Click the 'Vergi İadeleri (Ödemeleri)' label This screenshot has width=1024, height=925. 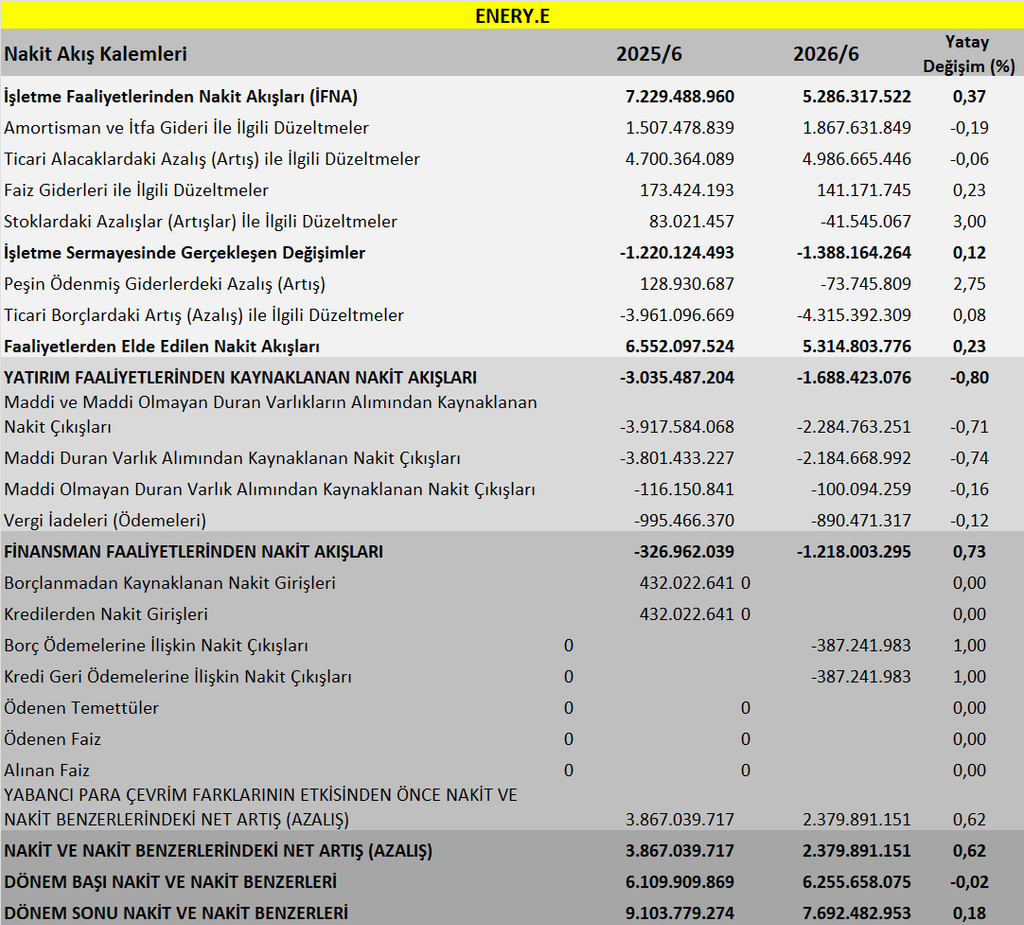coord(105,521)
